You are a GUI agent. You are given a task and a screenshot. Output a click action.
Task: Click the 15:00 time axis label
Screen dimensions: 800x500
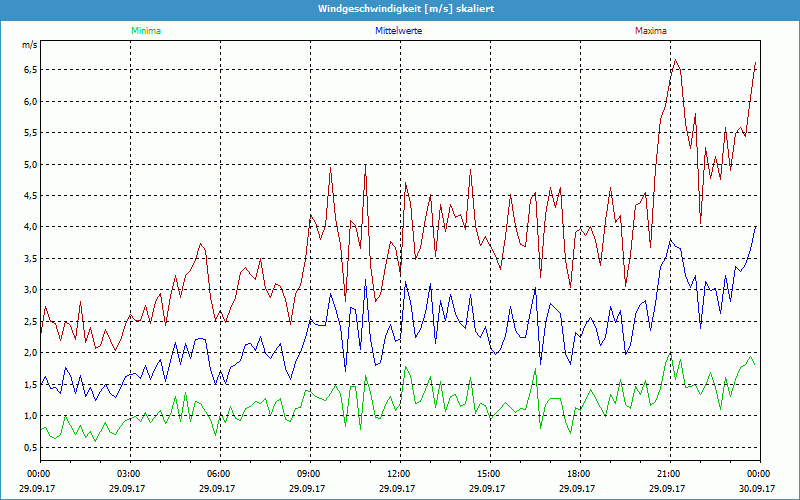[x=490, y=474]
